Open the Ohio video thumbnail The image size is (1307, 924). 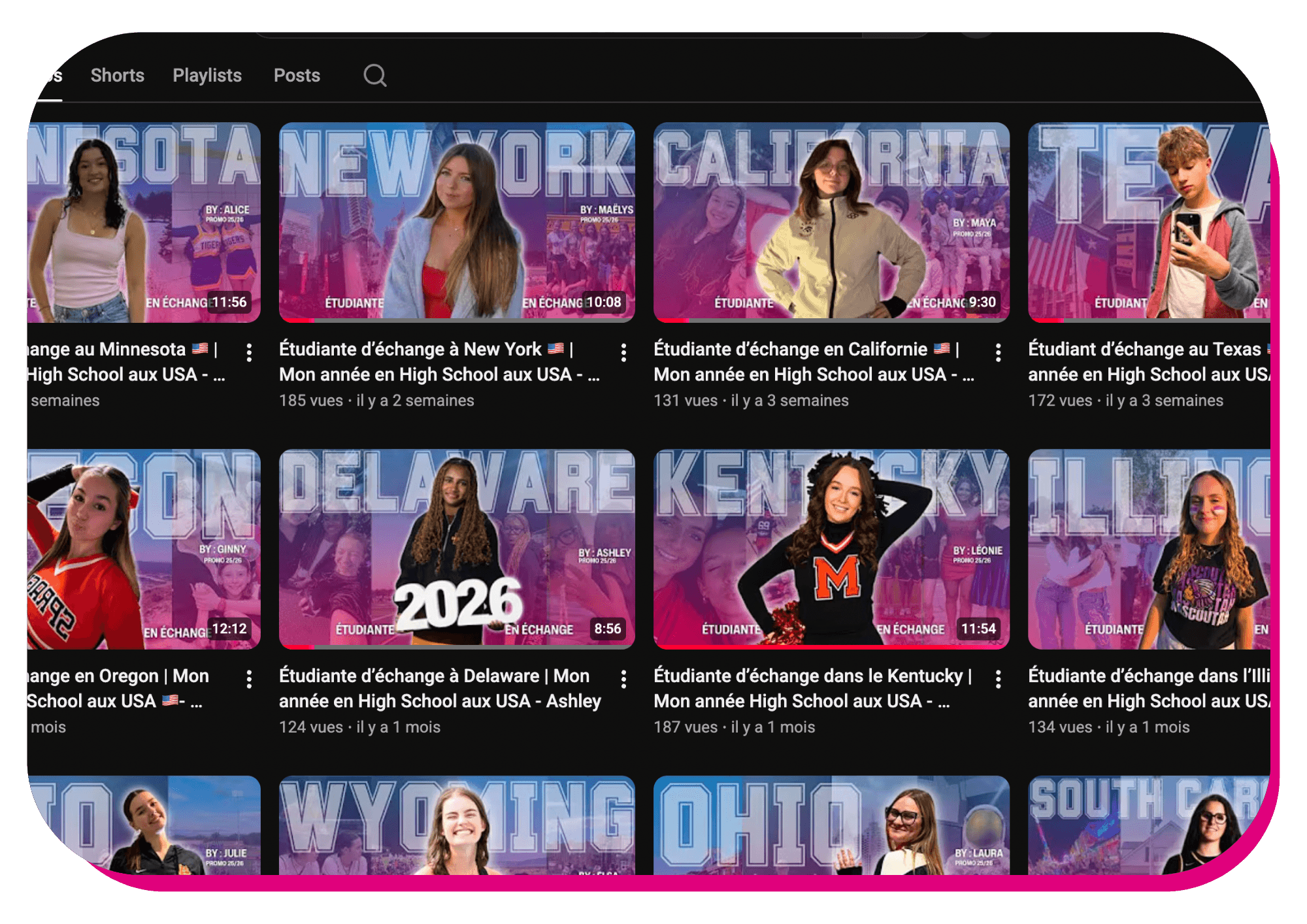coord(831,825)
